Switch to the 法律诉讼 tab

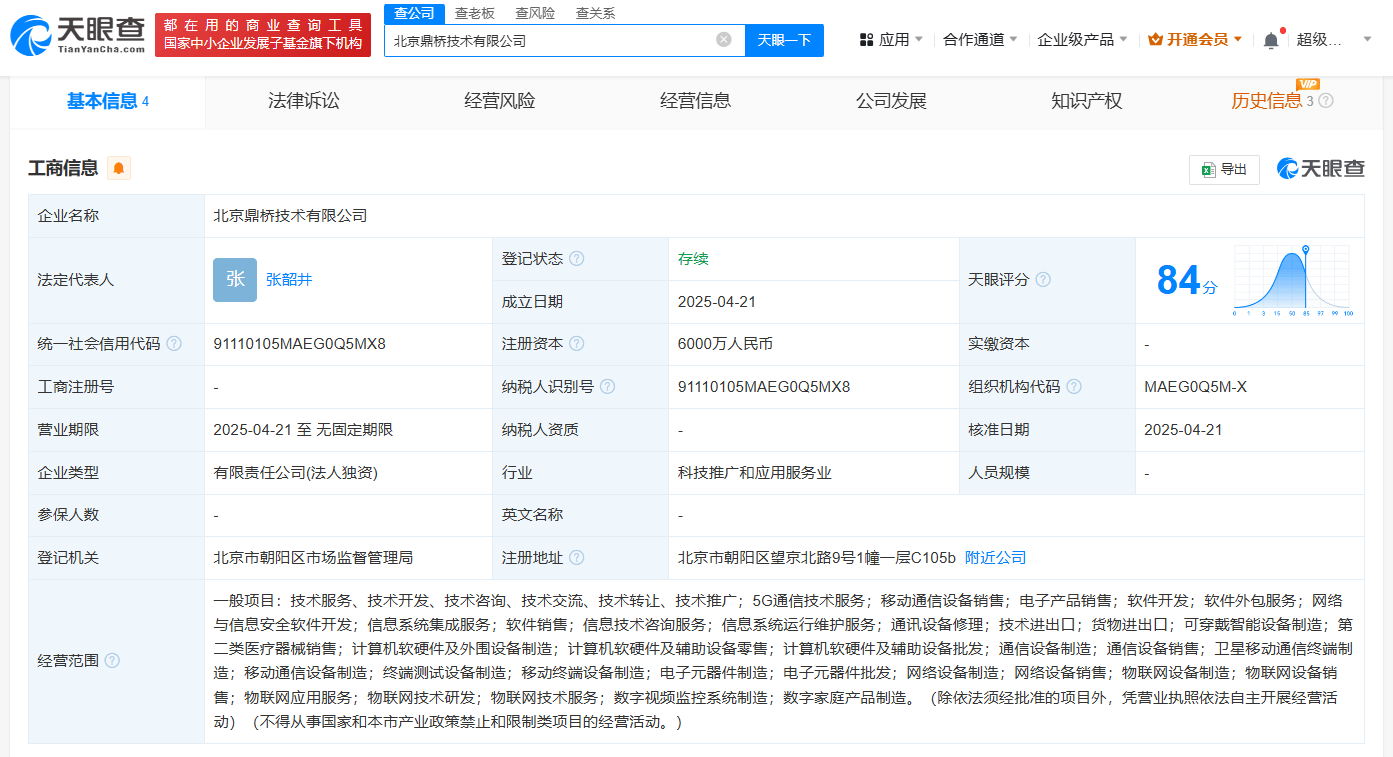(x=304, y=101)
